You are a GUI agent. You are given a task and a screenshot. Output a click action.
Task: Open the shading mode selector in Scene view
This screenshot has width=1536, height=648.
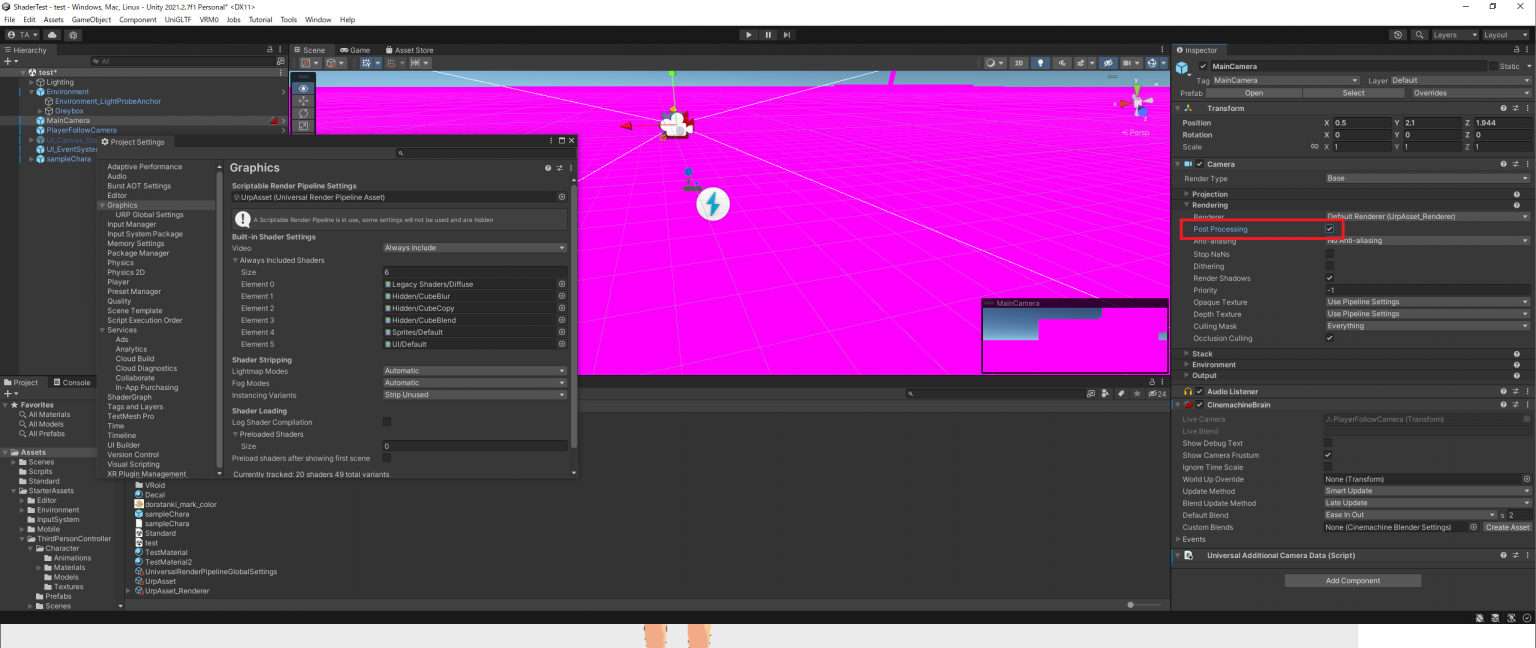[994, 62]
